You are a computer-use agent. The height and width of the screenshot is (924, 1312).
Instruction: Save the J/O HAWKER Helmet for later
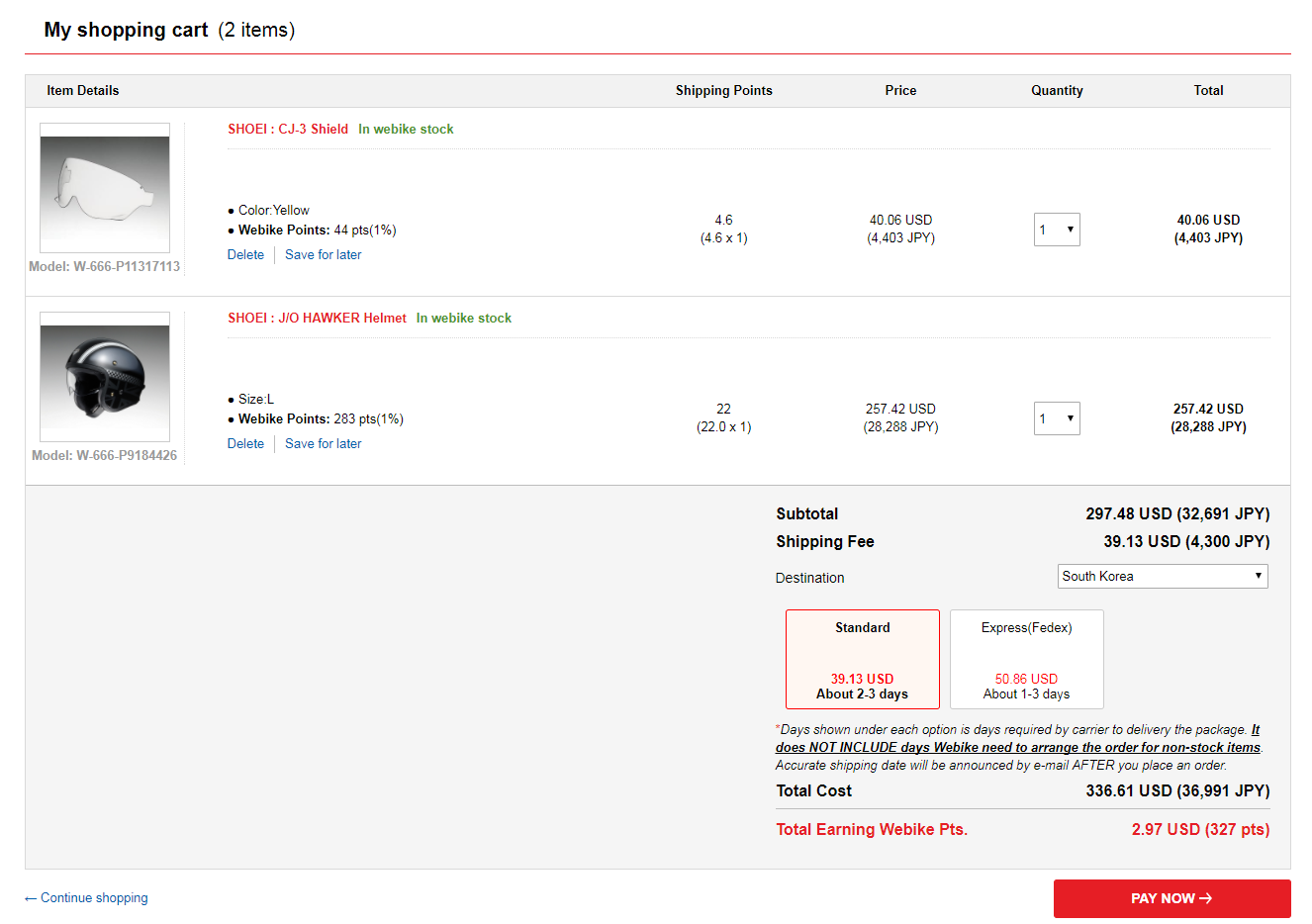[323, 443]
